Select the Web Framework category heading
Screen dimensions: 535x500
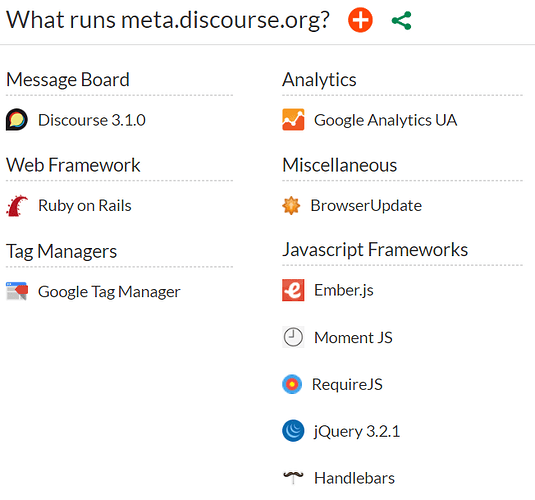[73, 165]
